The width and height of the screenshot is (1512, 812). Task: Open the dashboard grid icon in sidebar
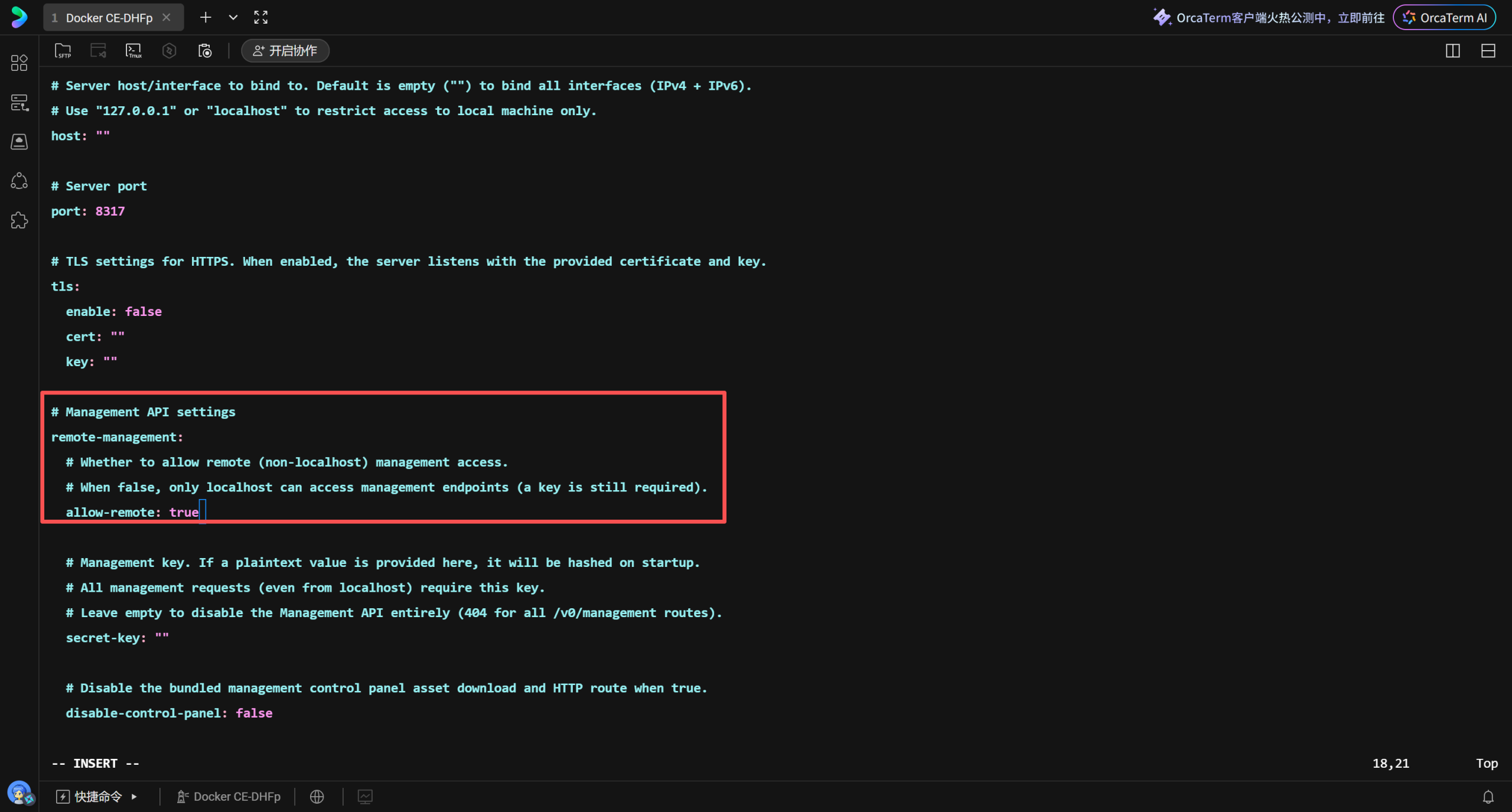point(19,63)
